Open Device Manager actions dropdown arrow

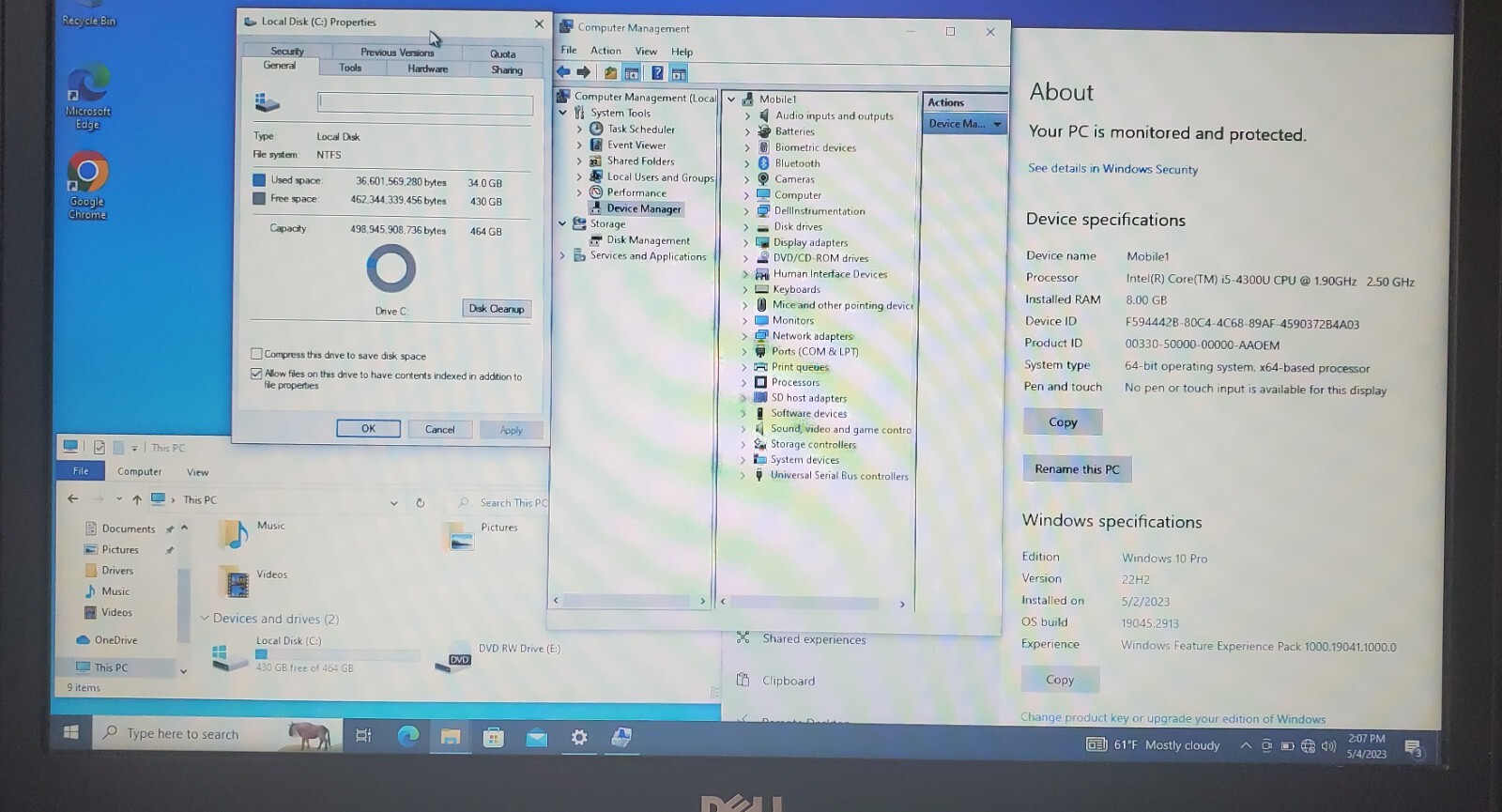tap(997, 124)
